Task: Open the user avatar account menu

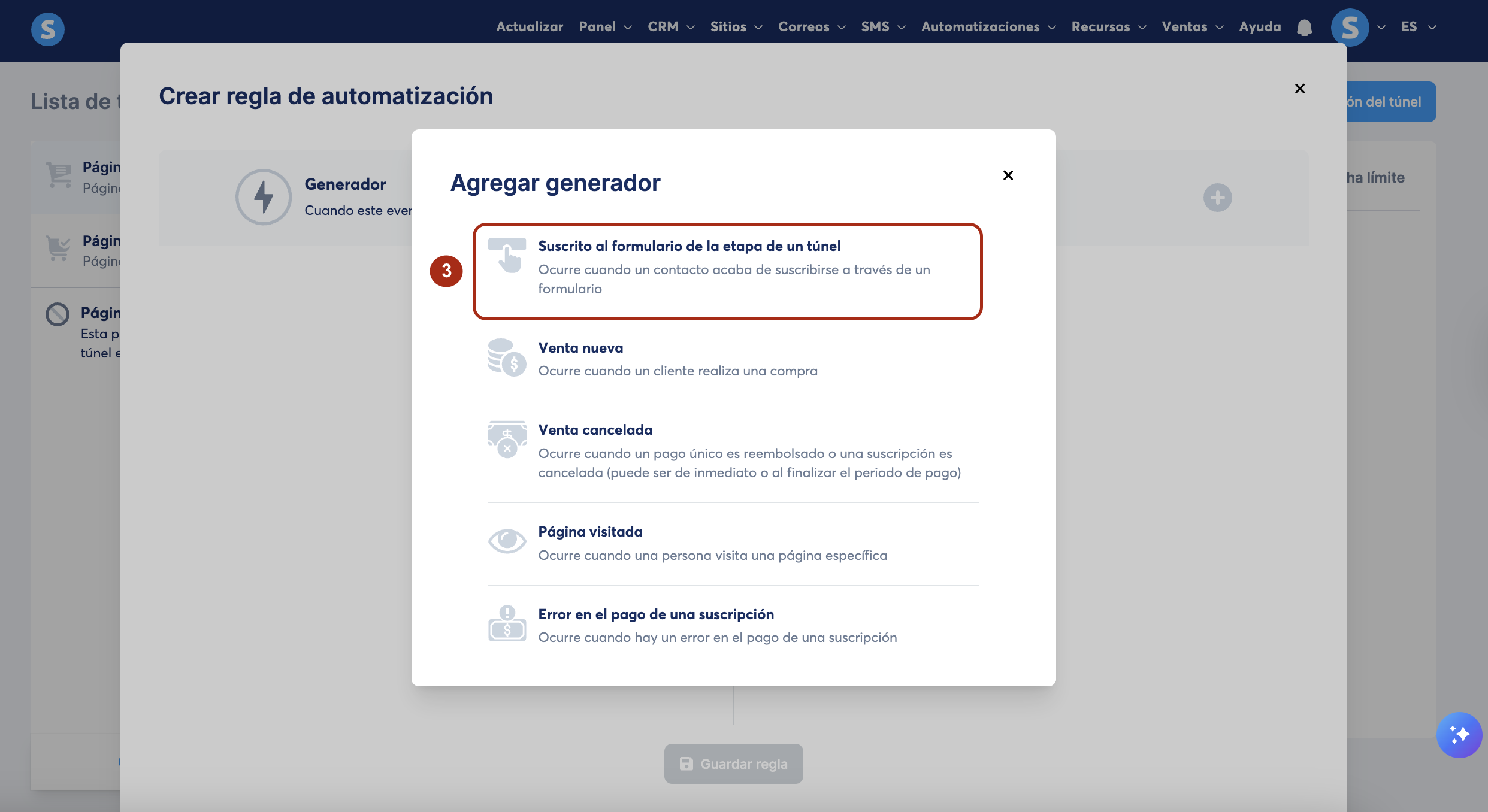Action: pyautogui.click(x=1350, y=28)
